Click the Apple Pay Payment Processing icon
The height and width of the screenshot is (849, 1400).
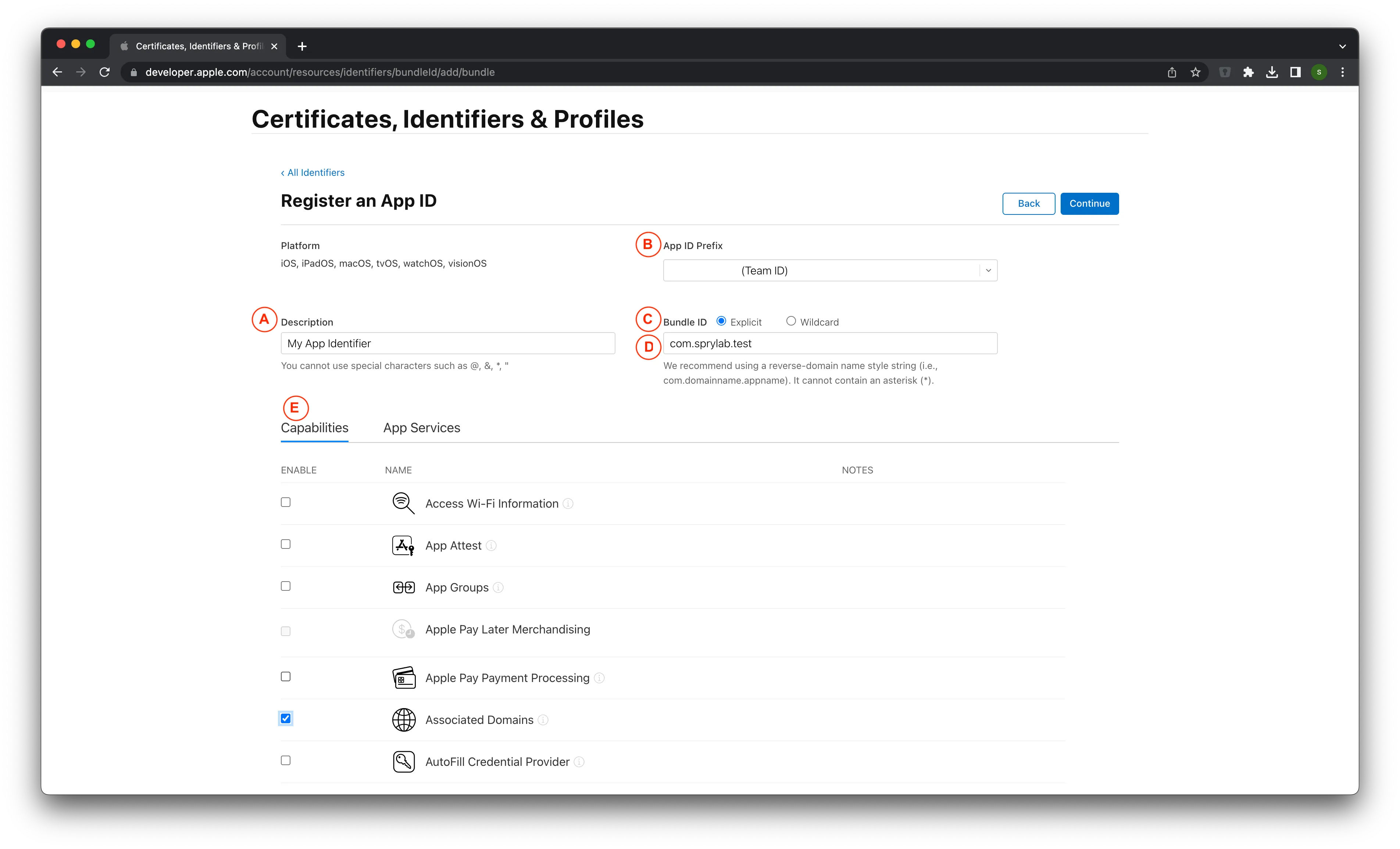coord(403,678)
